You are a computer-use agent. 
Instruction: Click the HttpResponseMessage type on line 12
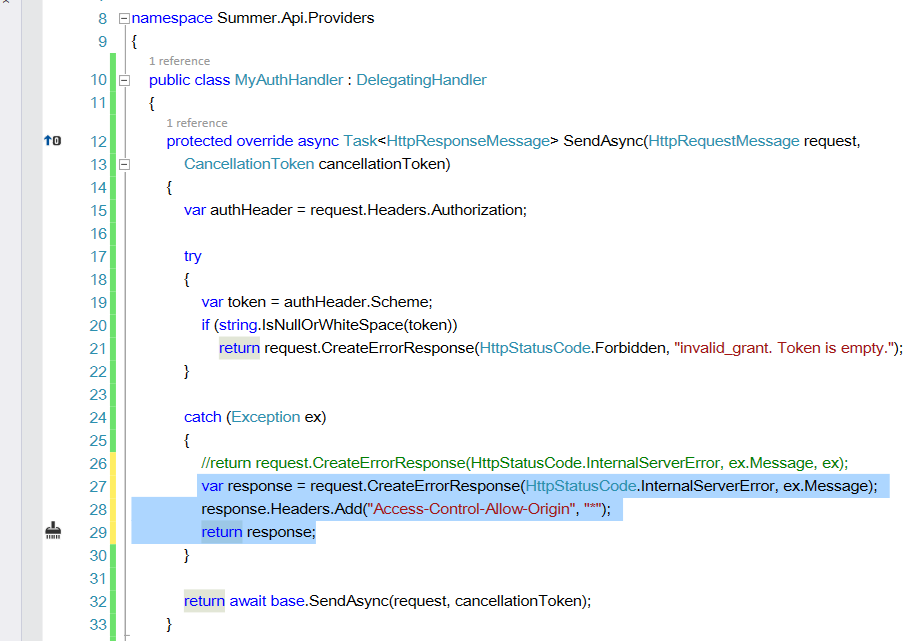tap(468, 141)
